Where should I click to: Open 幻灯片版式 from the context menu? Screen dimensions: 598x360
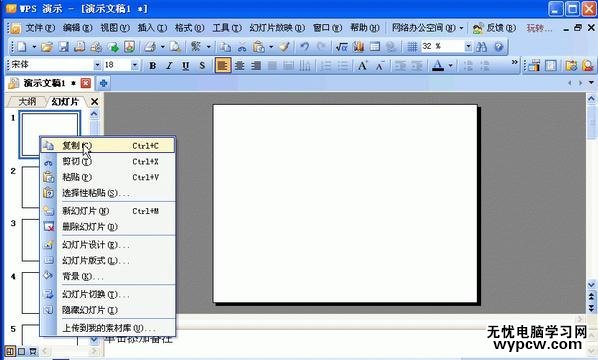(x=108, y=261)
